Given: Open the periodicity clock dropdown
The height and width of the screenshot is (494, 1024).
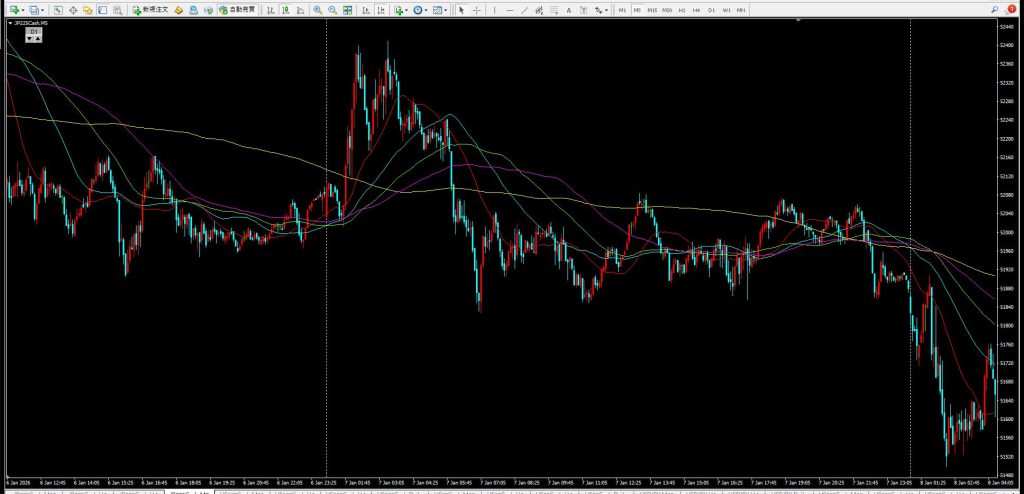Looking at the screenshot, I should click(x=421, y=9).
